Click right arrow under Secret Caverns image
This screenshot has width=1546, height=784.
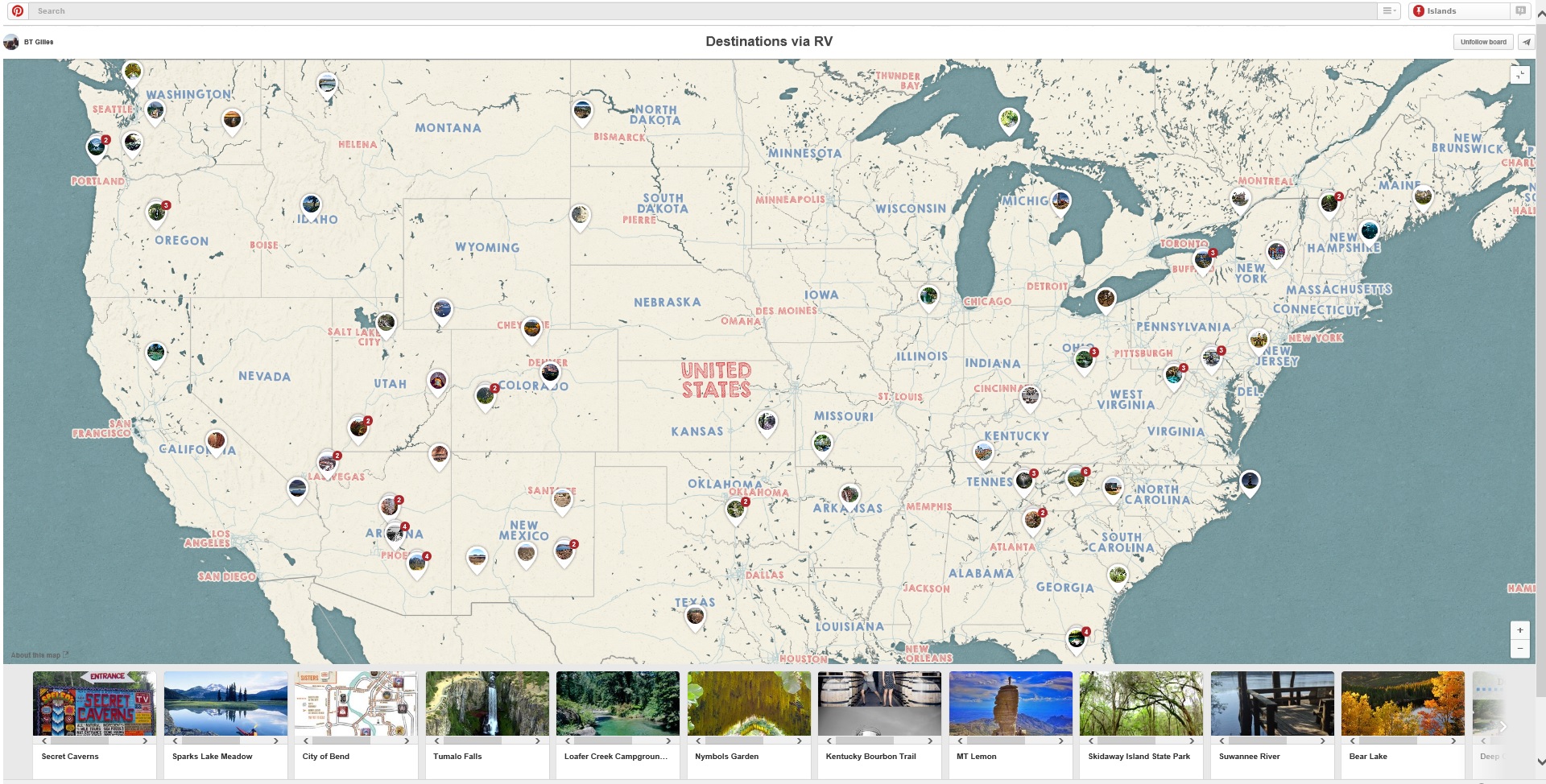(145, 741)
